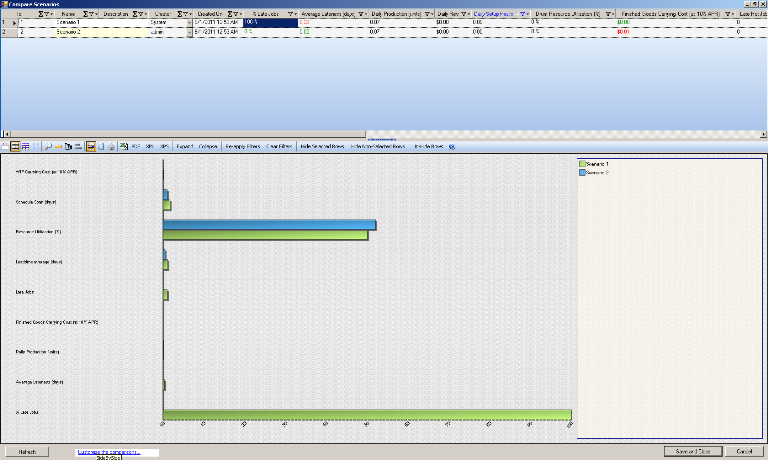Open the filter dropdown for % Late Jobs

[291, 14]
